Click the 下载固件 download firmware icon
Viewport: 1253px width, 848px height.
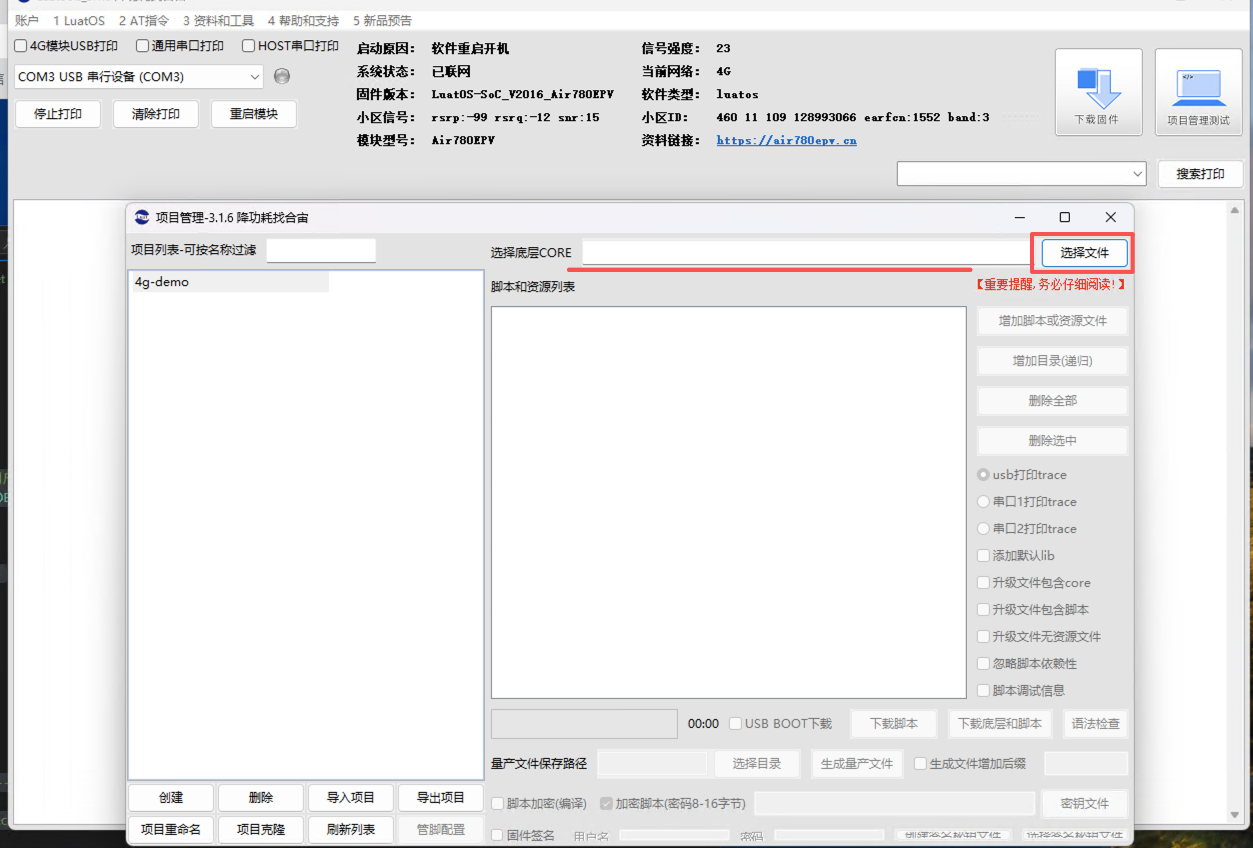point(1098,92)
